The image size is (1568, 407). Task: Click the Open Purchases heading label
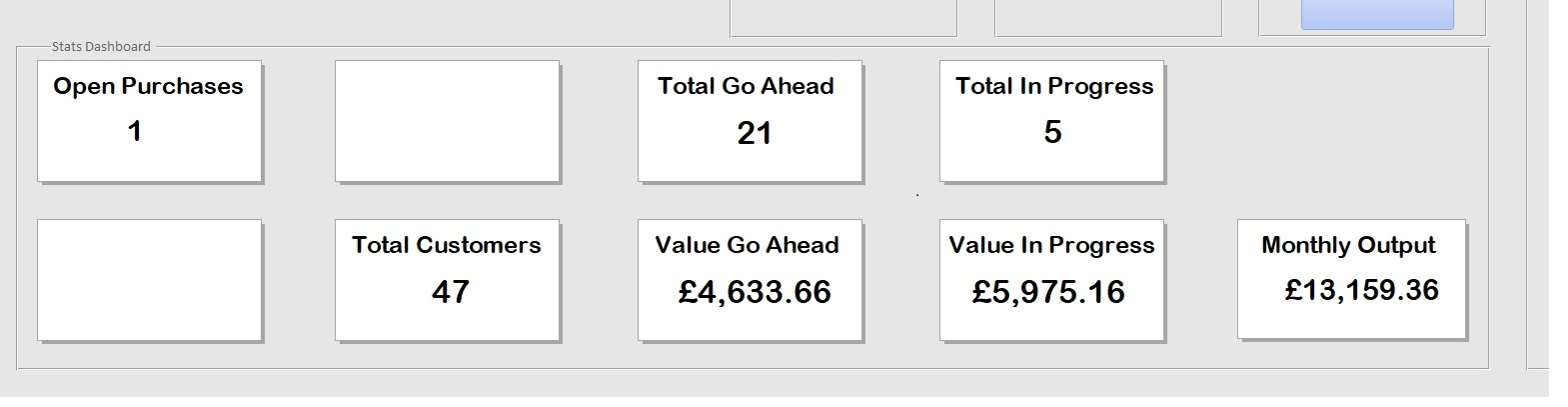click(148, 87)
